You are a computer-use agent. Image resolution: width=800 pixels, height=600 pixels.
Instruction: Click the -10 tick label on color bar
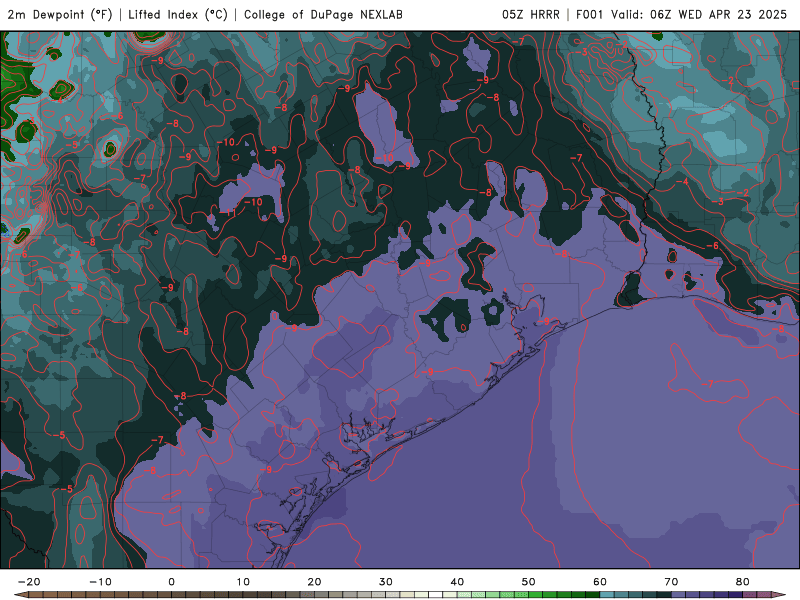click(x=100, y=582)
